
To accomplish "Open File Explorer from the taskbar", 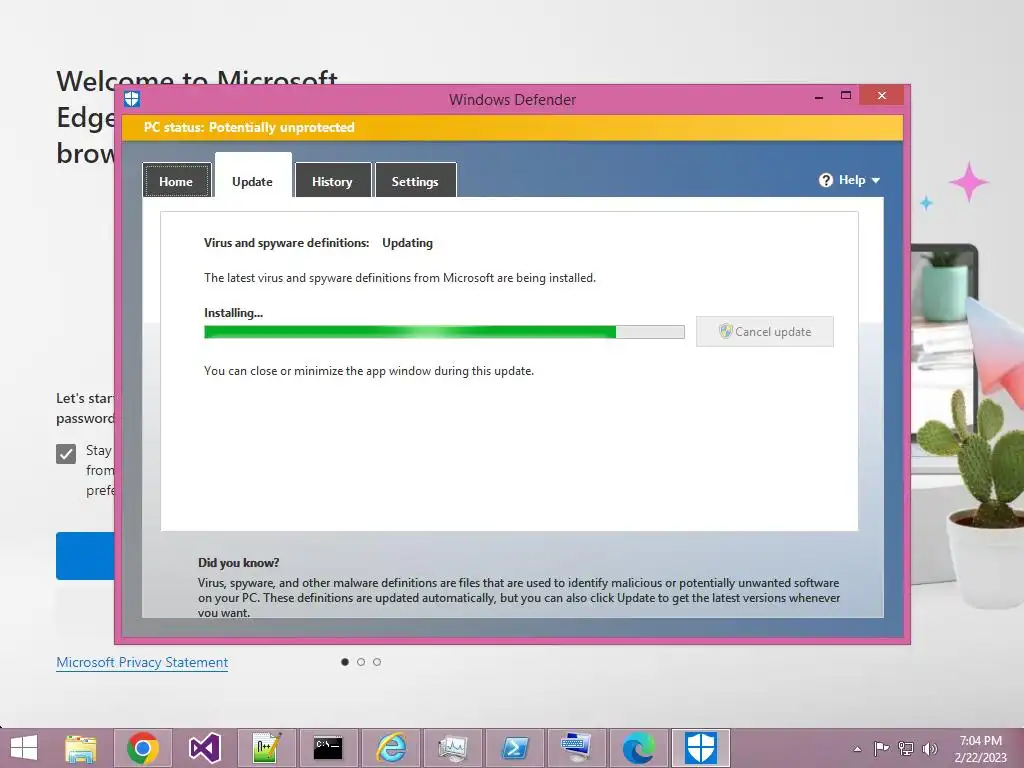I will (x=81, y=748).
